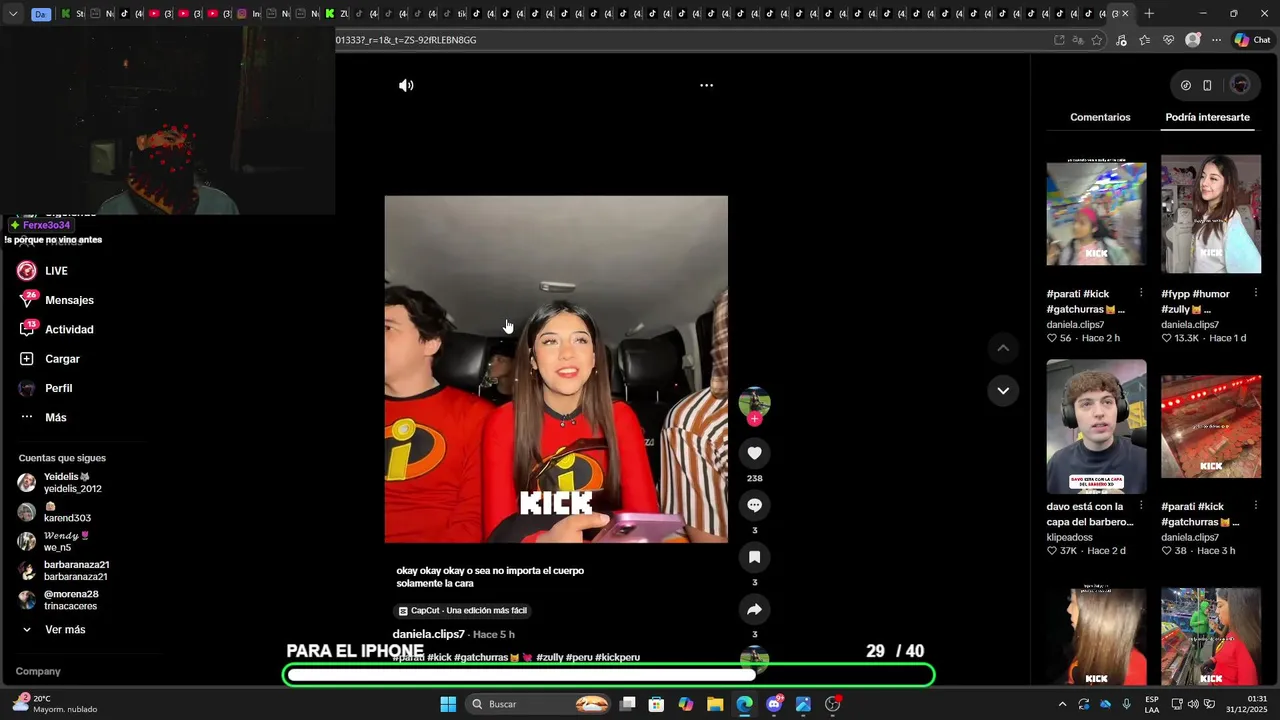Mute the TikTok video sound

[406, 85]
